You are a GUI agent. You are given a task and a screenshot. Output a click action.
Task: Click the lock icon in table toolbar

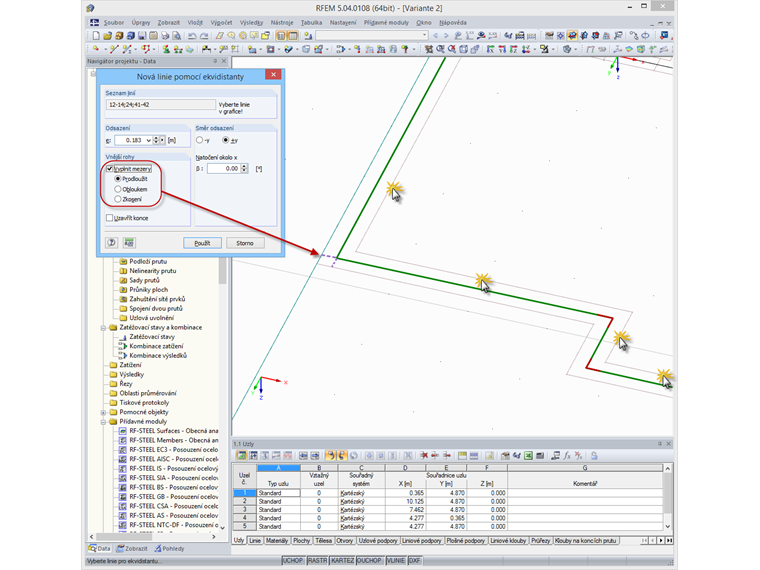(594, 456)
